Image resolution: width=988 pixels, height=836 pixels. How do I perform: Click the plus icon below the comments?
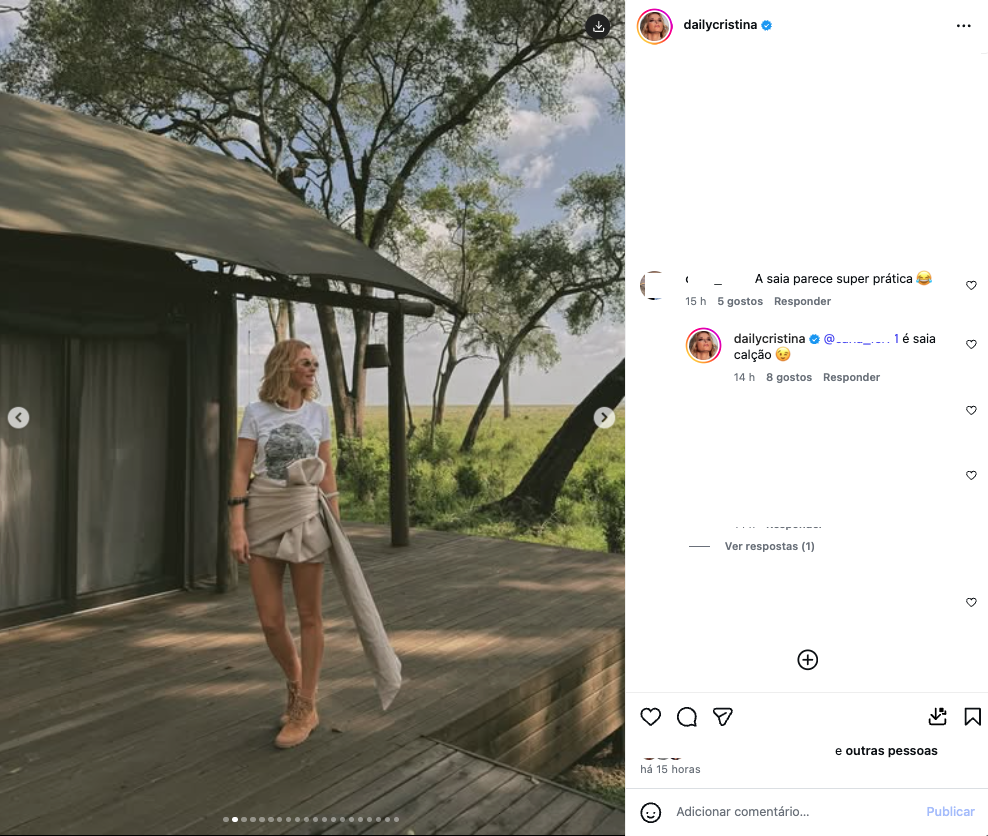[x=807, y=660]
